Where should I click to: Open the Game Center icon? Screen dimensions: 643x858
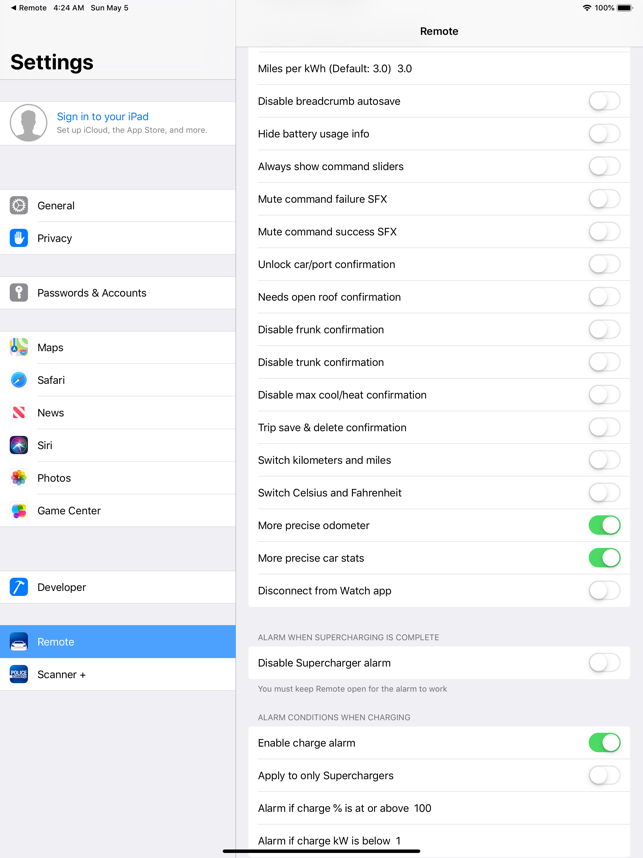(19, 511)
